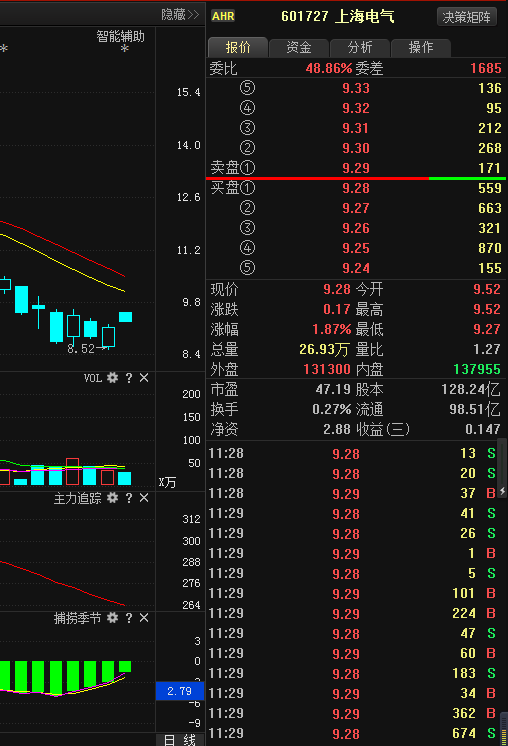Open help for the VOL indicator
Viewport: 508px width, 746px height.
pos(128,378)
